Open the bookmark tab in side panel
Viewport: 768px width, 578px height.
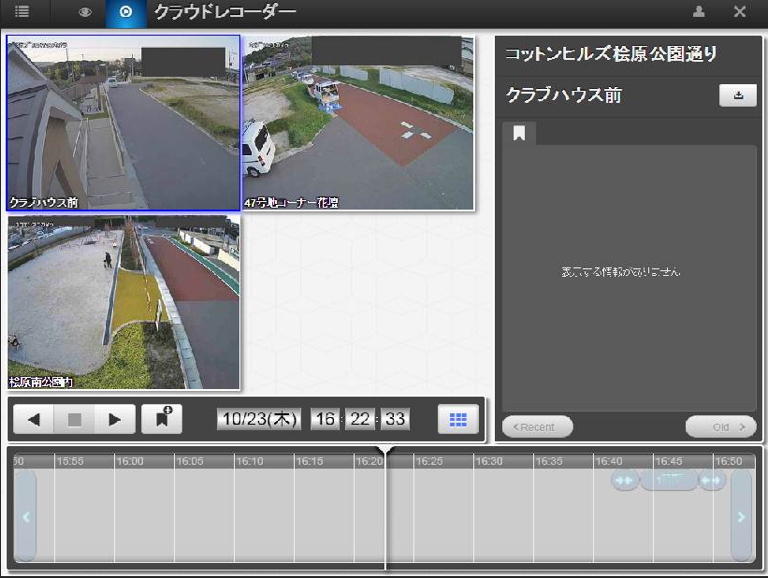(x=519, y=134)
